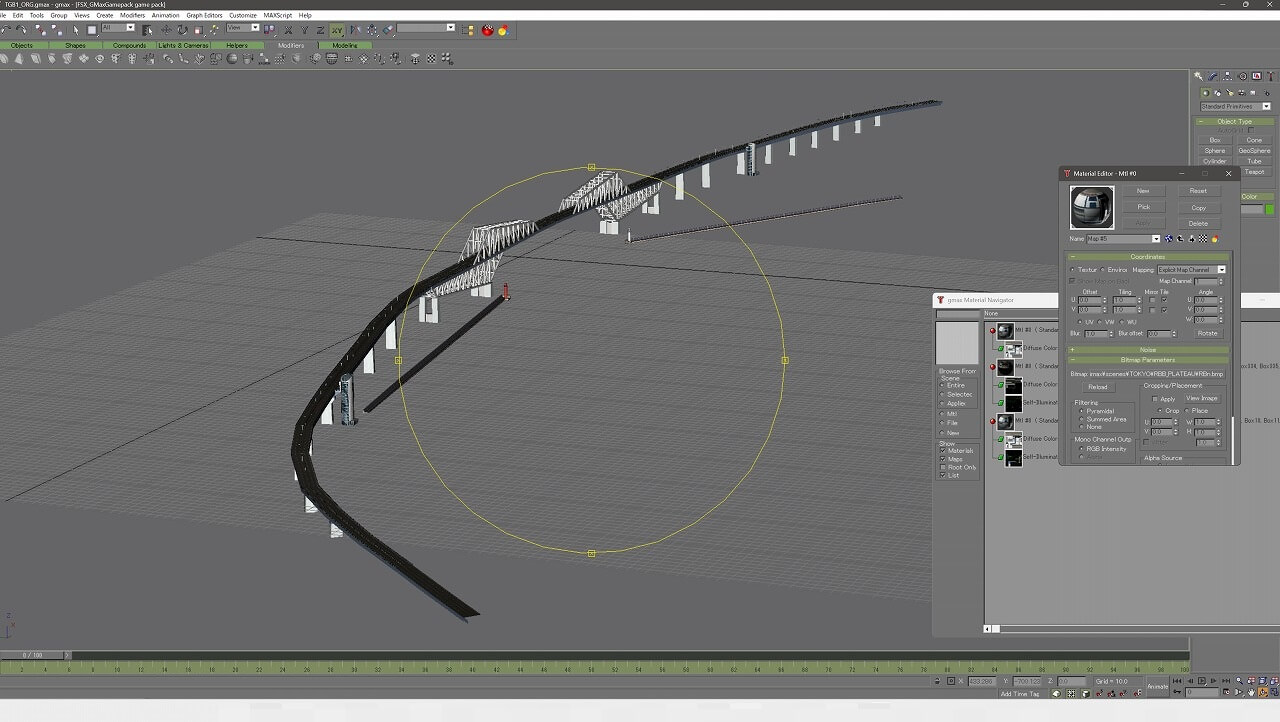Activate the Select and Move tool
Screen dimensions: 1280x722
coord(166,30)
